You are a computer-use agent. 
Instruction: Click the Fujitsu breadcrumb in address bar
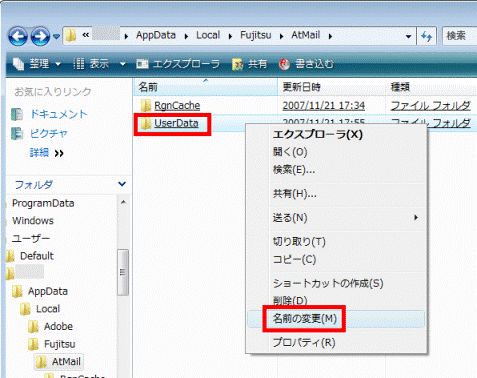[x=256, y=35]
